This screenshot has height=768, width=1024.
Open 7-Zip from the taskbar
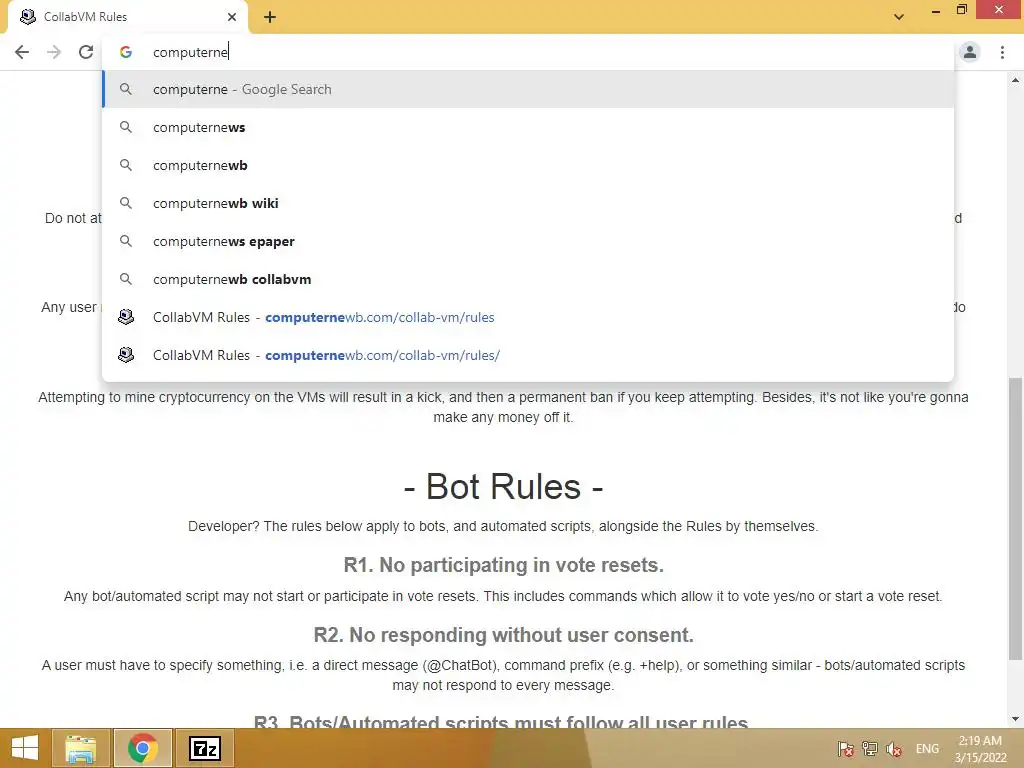point(205,748)
